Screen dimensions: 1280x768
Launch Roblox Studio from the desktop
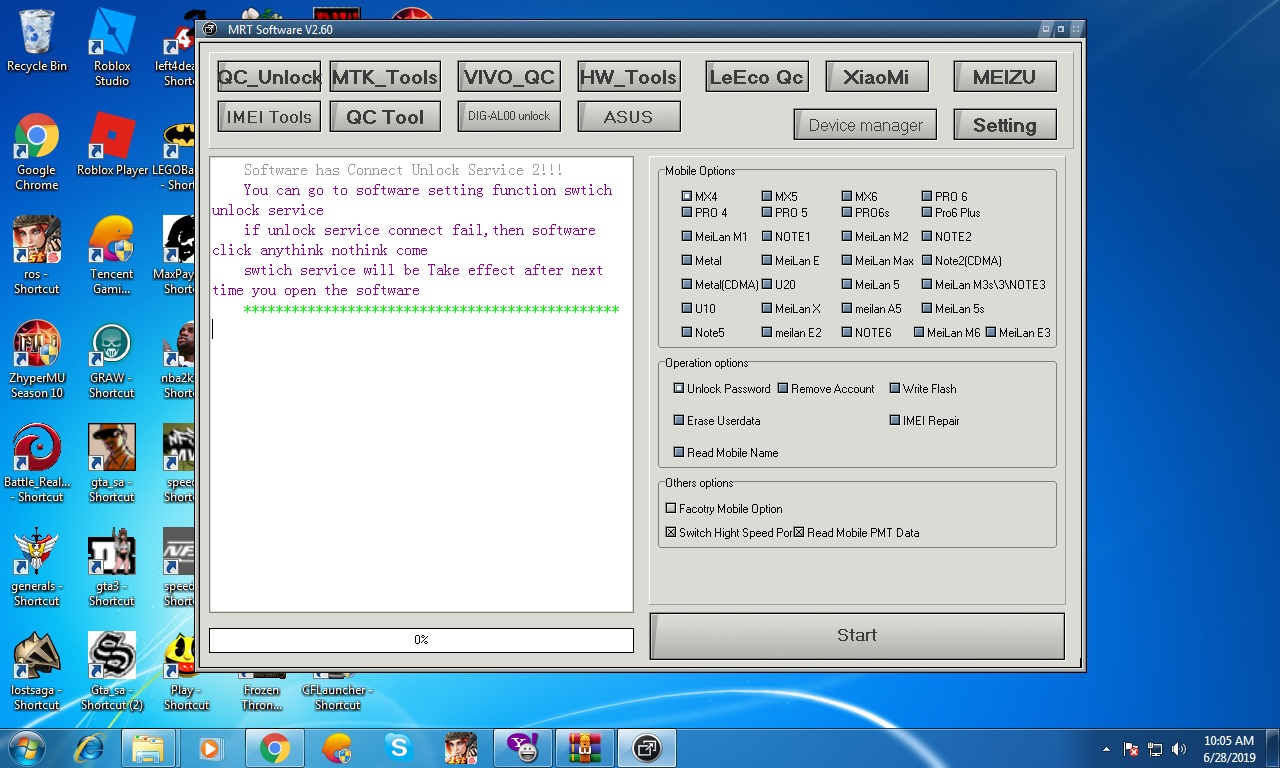pyautogui.click(x=112, y=47)
